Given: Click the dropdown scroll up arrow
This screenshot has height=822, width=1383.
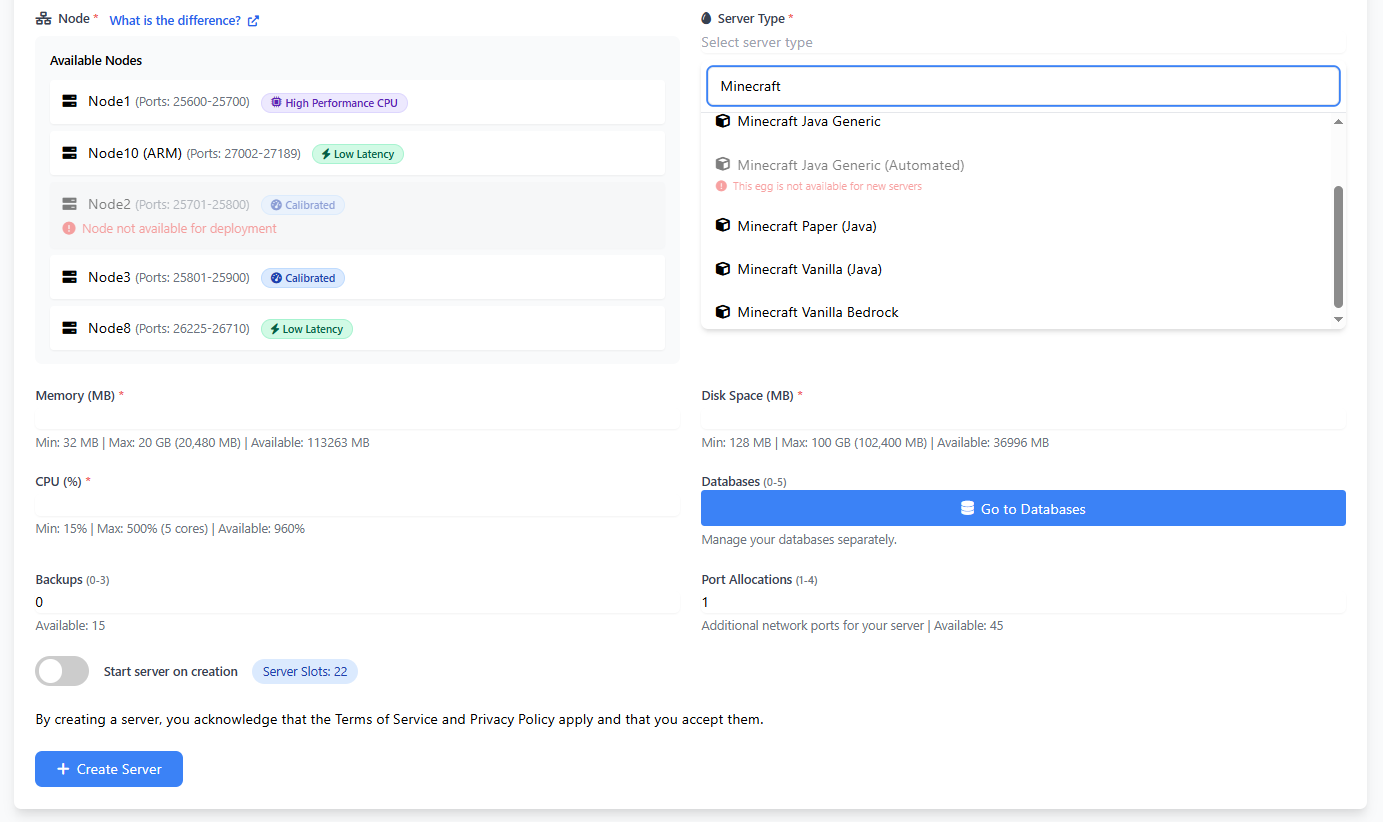Looking at the screenshot, I should click(x=1338, y=122).
